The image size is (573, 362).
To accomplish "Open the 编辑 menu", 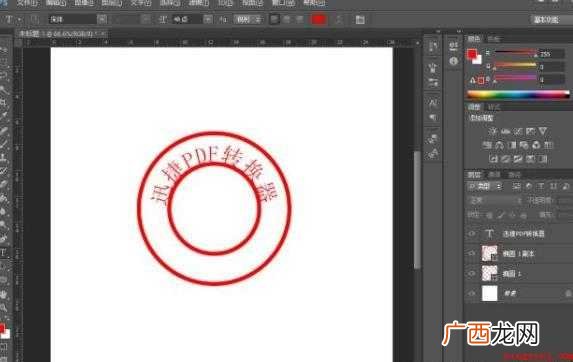I will [56, 3].
